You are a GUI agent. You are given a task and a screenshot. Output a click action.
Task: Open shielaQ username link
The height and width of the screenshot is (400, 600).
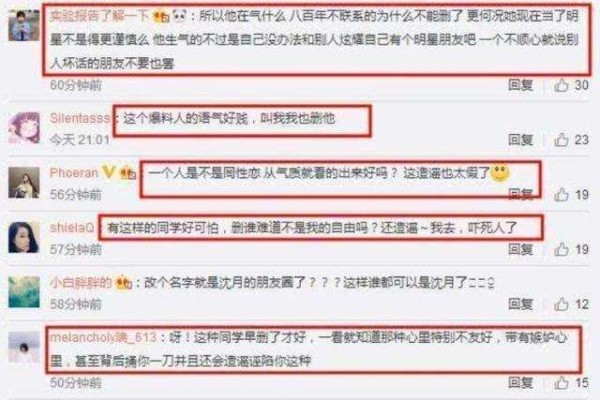tap(72, 228)
